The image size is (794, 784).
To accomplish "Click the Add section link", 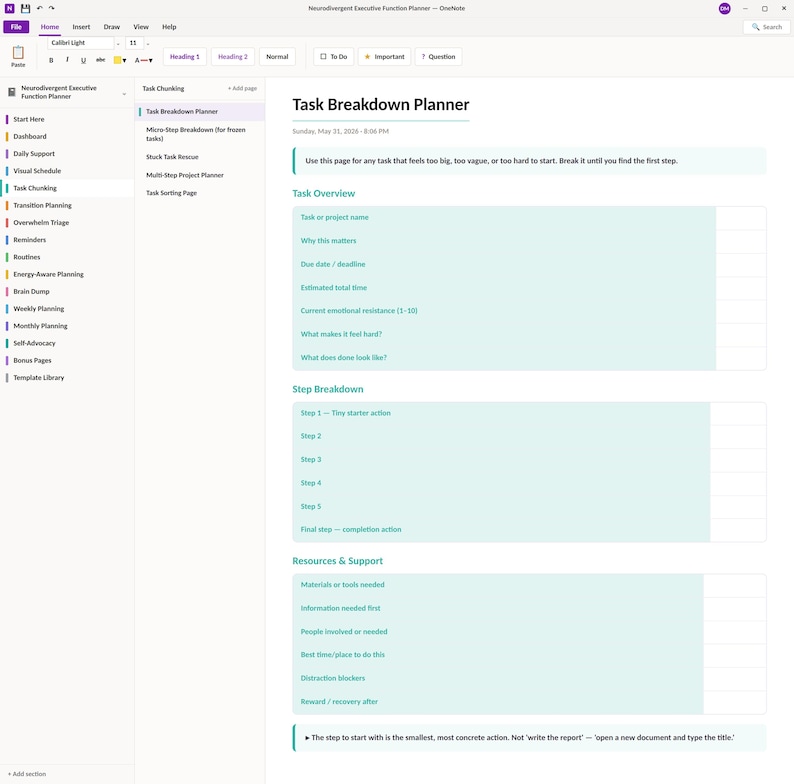I will [x=27, y=774].
